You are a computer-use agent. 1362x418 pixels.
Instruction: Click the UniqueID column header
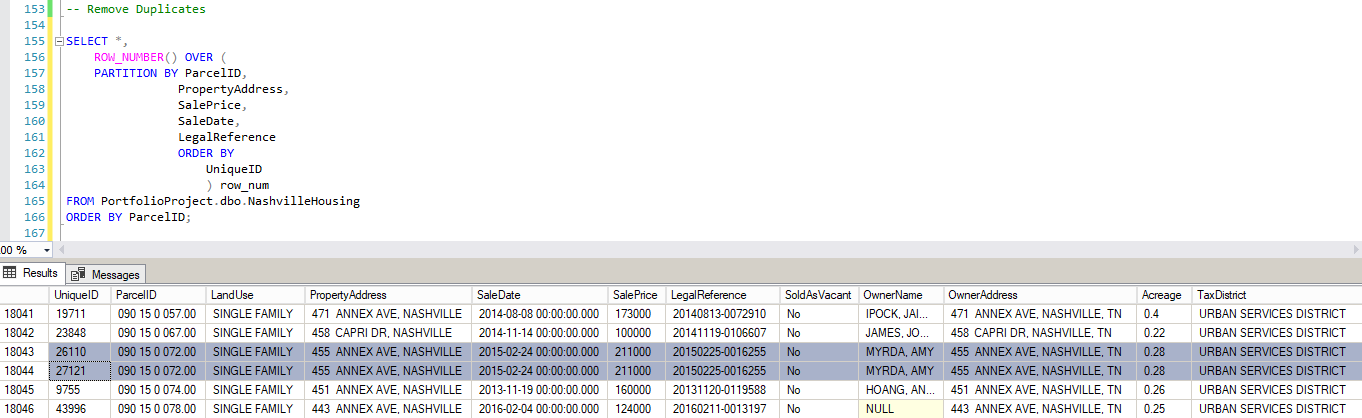(76, 295)
